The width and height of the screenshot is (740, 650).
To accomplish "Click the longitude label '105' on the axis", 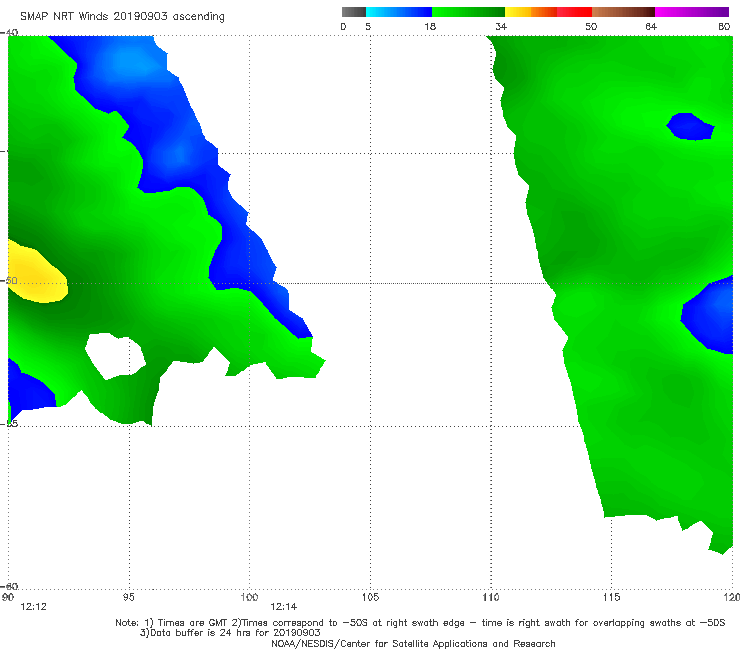I will pos(370,597).
